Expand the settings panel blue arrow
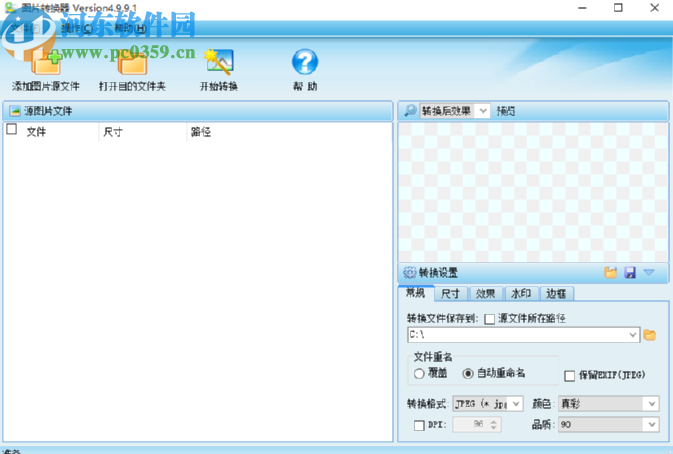Screen dimensions: 673x454 [649, 272]
